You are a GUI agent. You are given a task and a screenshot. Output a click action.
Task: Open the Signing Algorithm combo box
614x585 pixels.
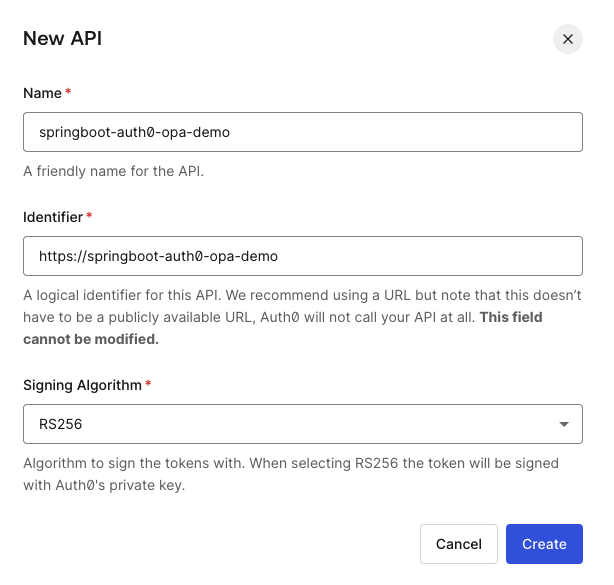point(302,424)
